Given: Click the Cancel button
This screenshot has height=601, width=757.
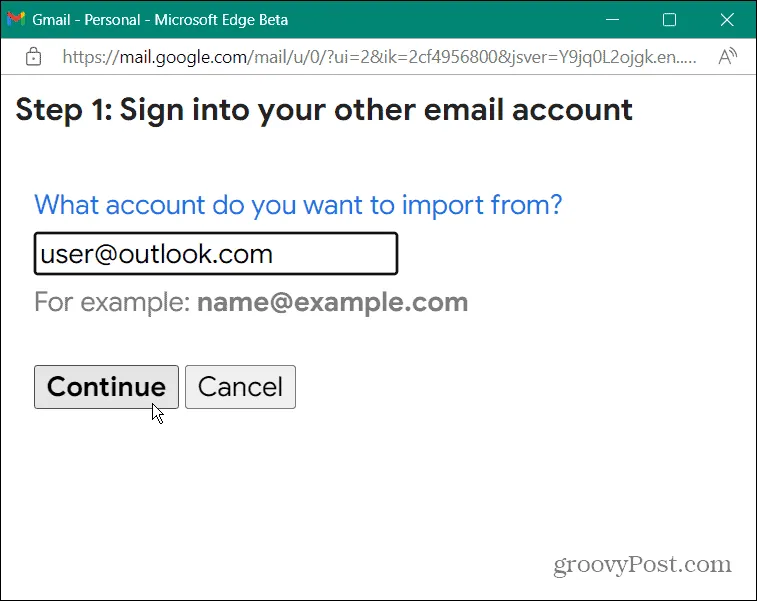Looking at the screenshot, I should pos(240,387).
